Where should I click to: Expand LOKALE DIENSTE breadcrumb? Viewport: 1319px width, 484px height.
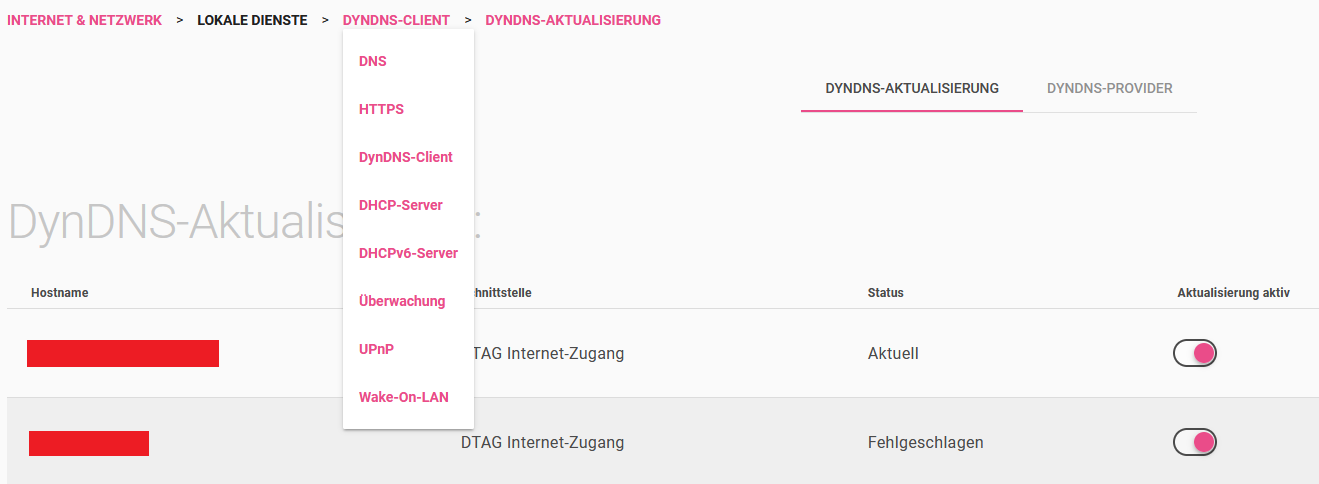(x=252, y=20)
